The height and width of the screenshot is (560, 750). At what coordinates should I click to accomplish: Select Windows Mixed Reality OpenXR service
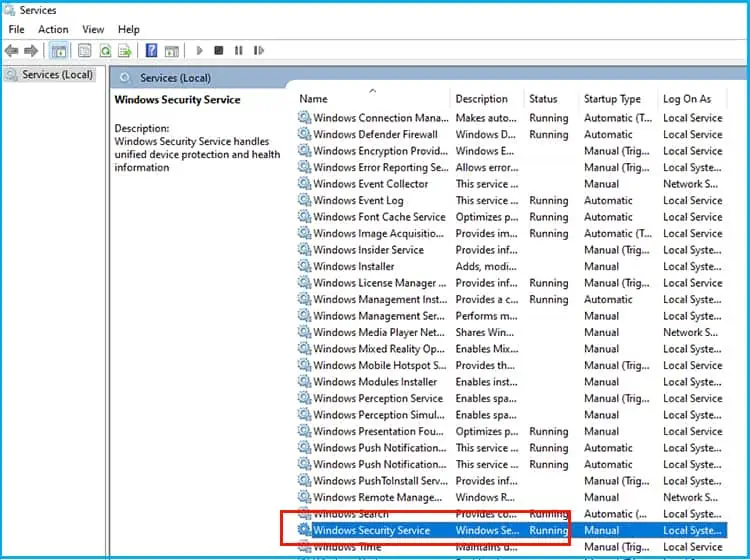pyautogui.click(x=512, y=349)
